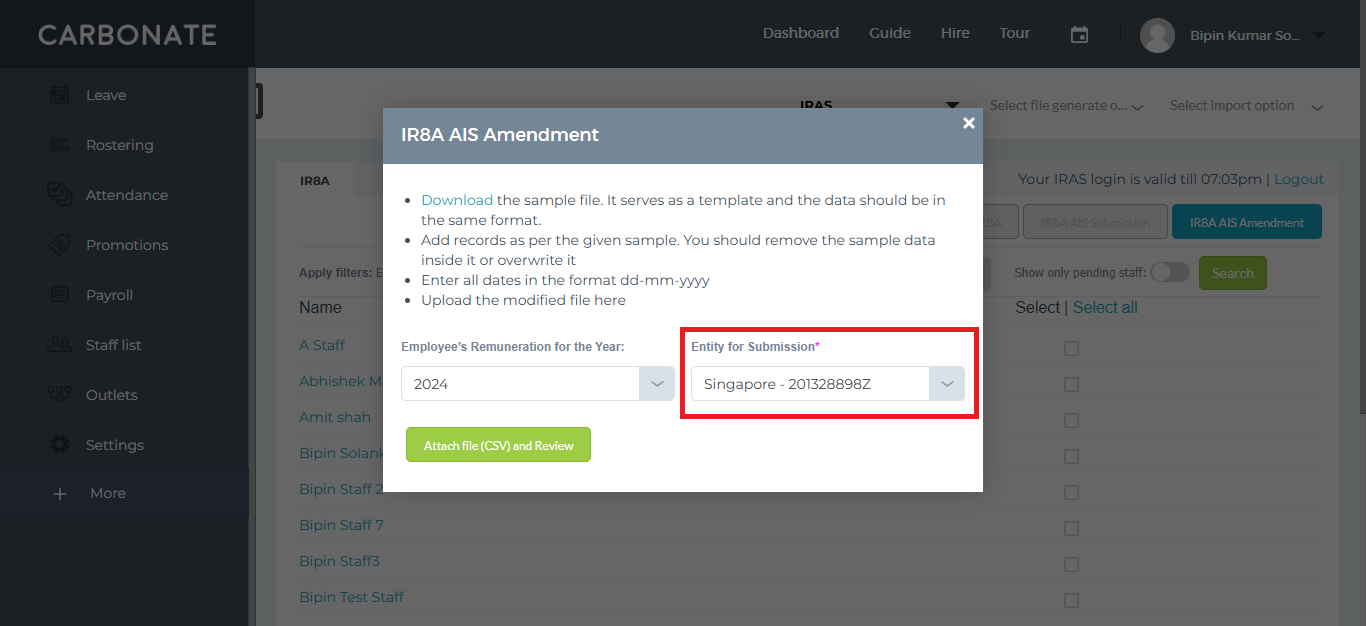Open the Leave sidebar icon
This screenshot has width=1366, height=626.
(60, 95)
